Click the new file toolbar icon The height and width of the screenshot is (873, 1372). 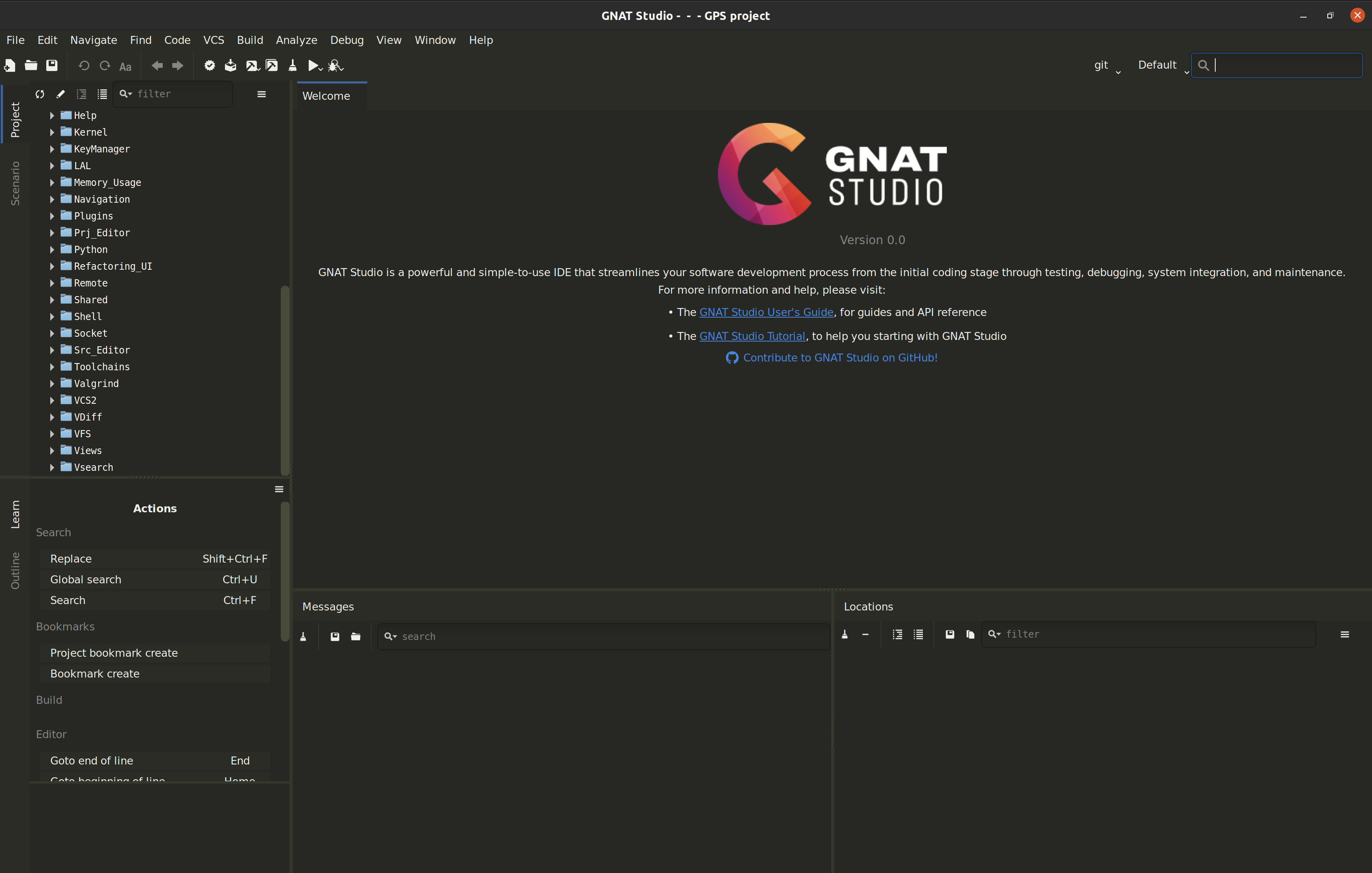(x=10, y=65)
